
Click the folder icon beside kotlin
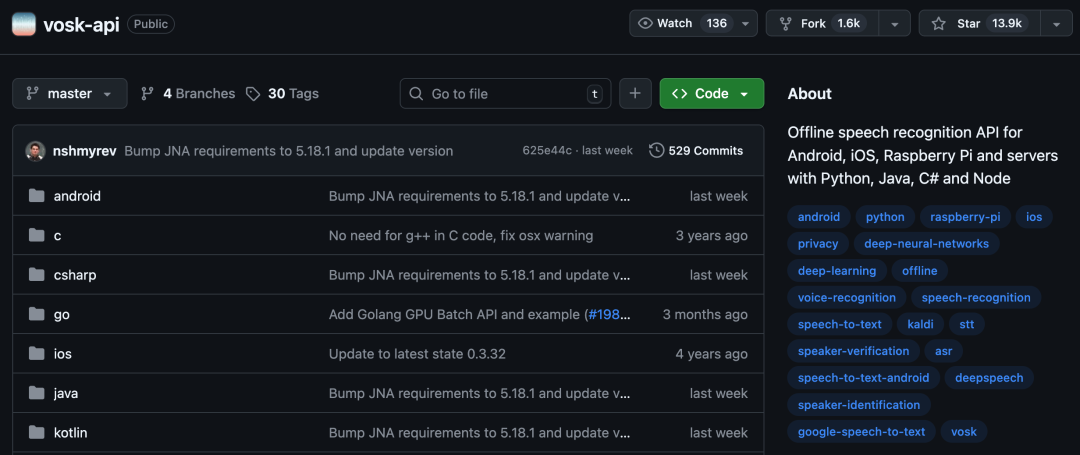[37, 433]
